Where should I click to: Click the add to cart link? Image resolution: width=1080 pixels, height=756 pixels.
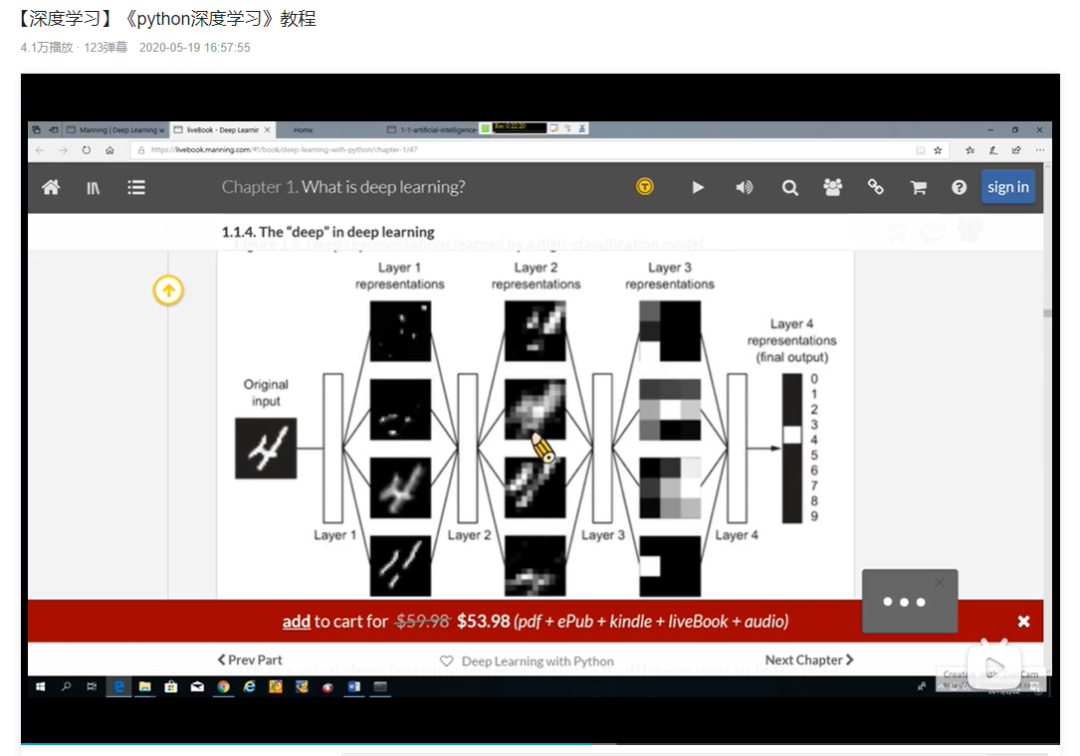tap(296, 622)
